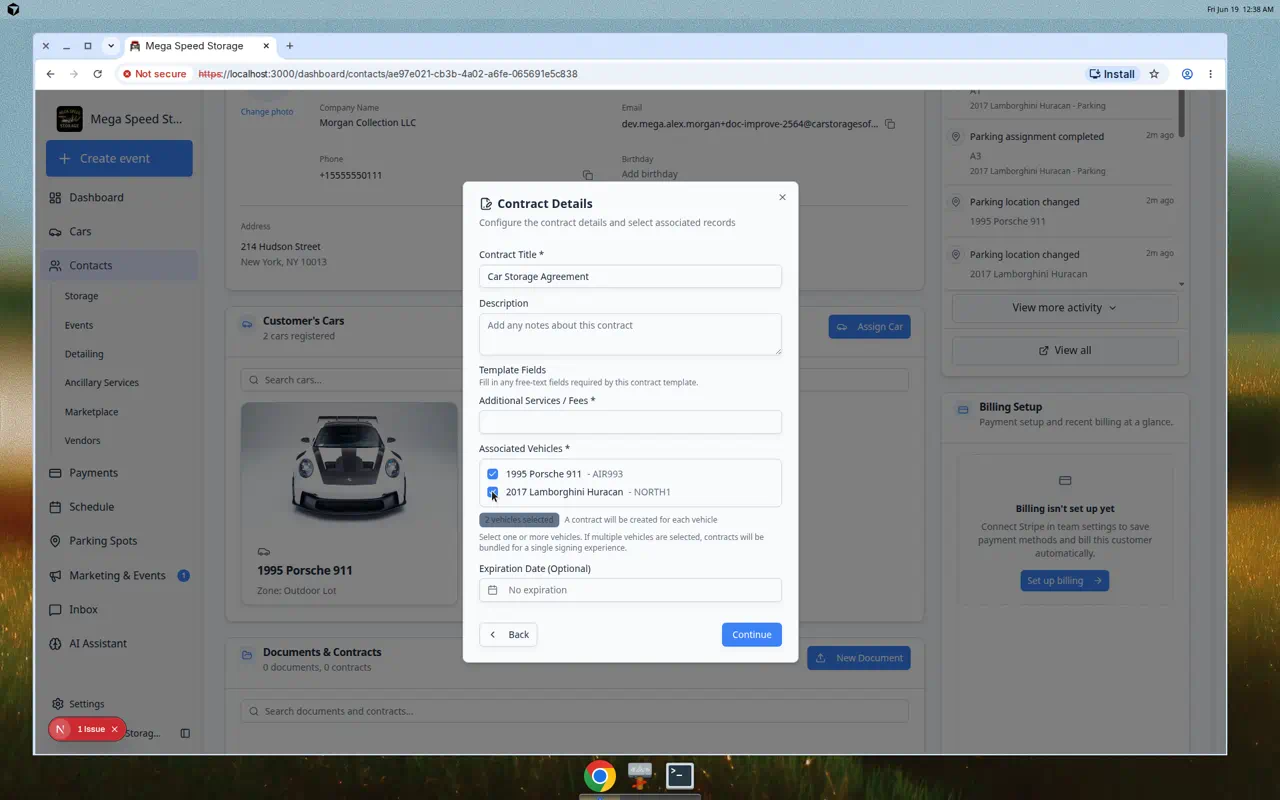This screenshot has width=1280, height=800.
Task: Check the 1995 Porsche 911 vehicle checkbox
Action: click(492, 474)
